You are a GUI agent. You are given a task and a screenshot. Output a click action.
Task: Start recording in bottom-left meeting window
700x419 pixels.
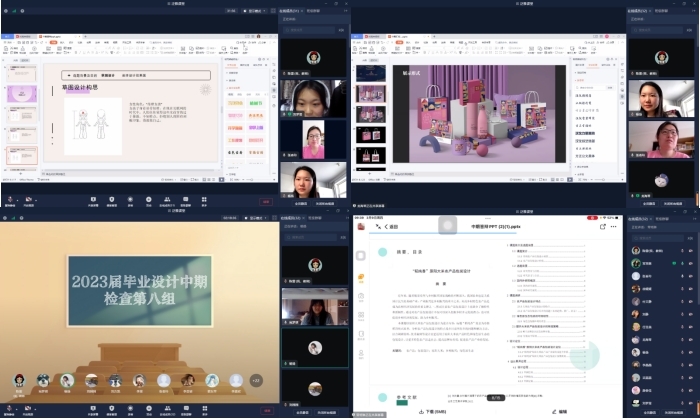130,410
